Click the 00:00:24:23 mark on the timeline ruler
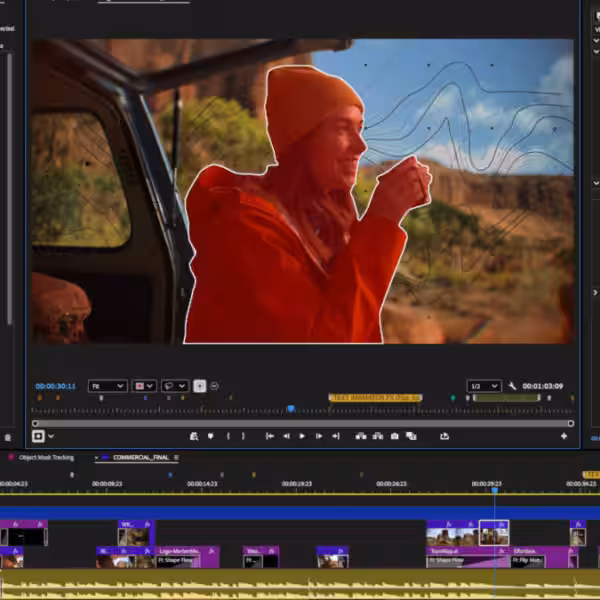 tap(391, 484)
